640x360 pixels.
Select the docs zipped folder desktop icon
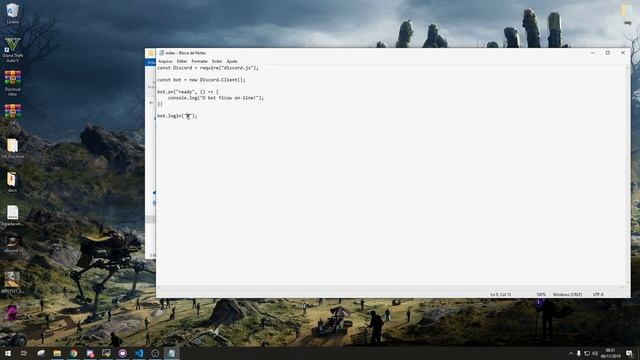click(x=12, y=182)
